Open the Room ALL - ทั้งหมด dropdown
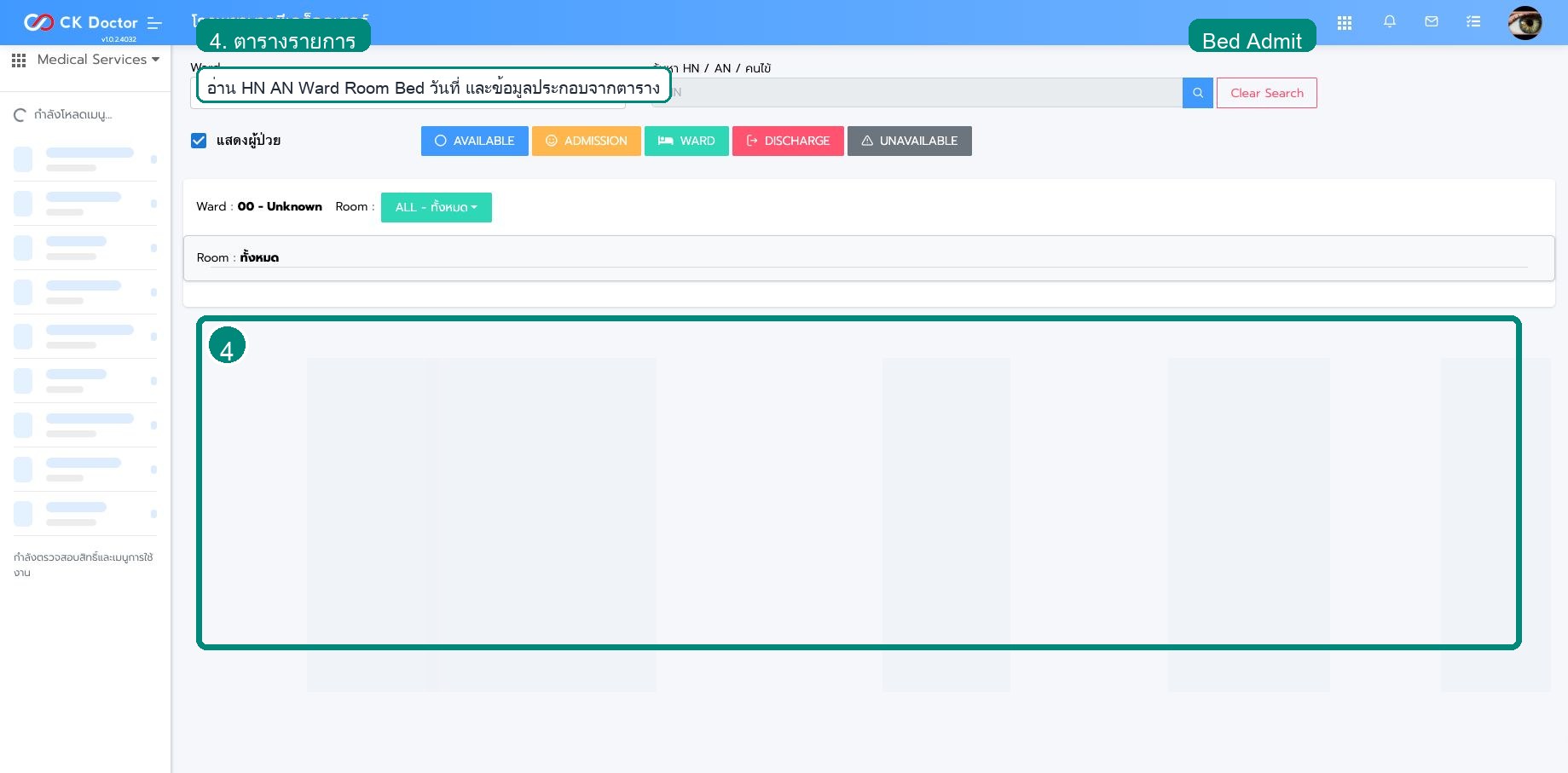Screen dimensions: 1568x773 (437, 207)
